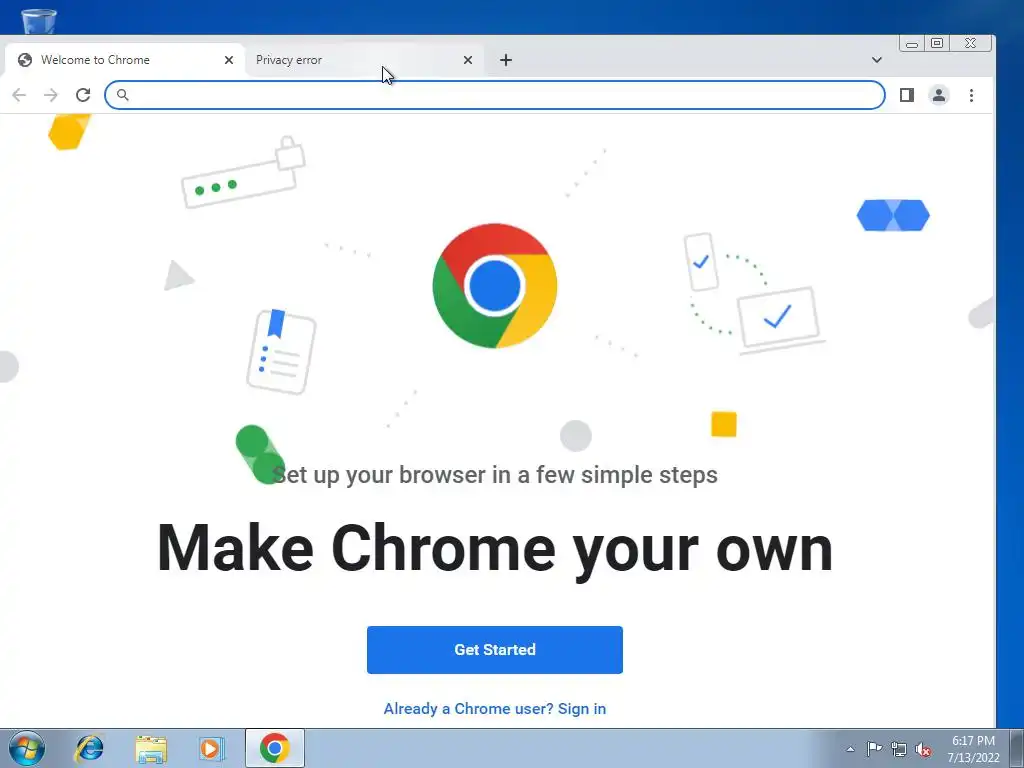
Task: Click the Recycle Bin desktop icon
Action: click(39, 21)
